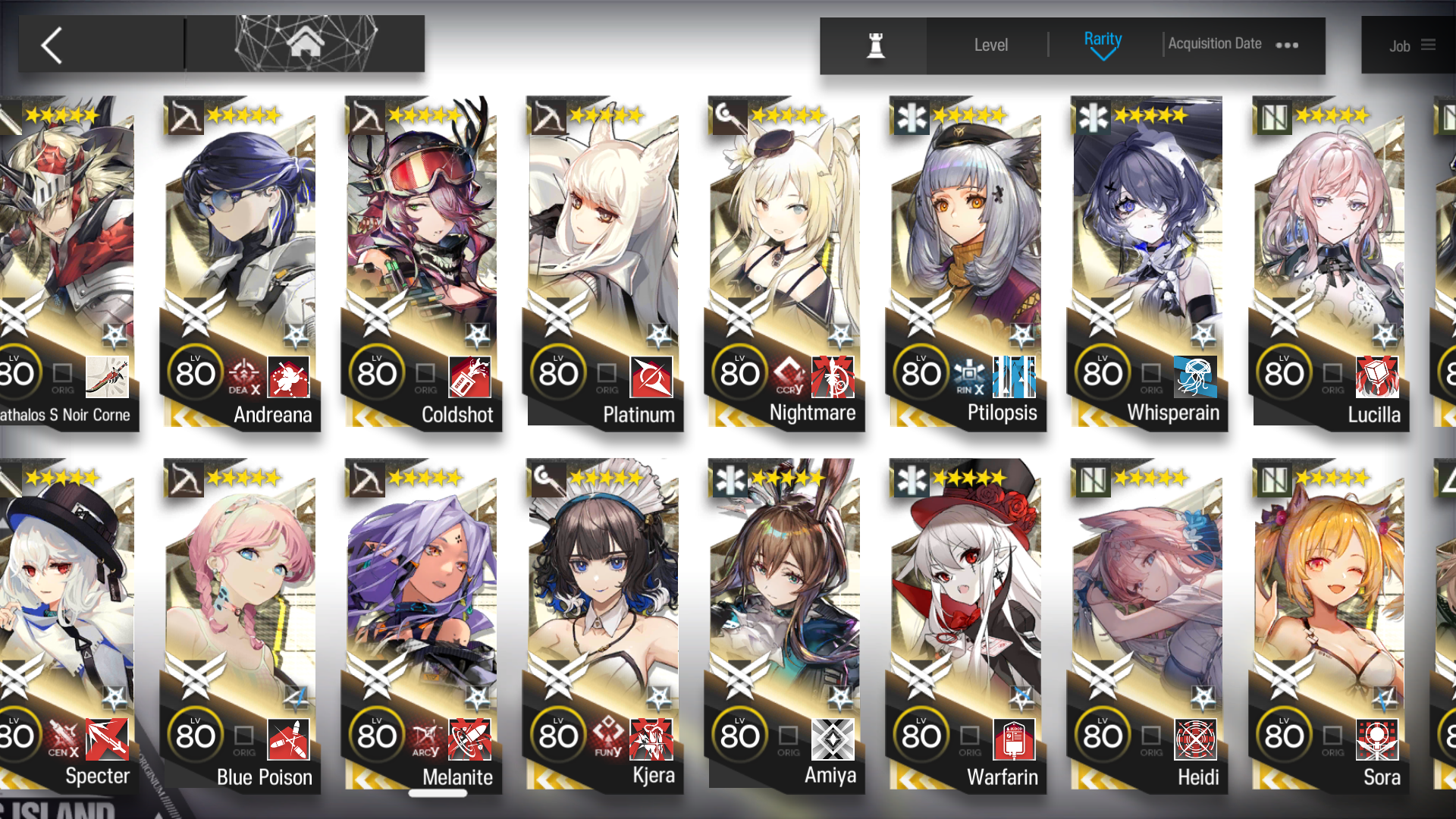
Task: Select Kjera operator card
Action: 603,626
